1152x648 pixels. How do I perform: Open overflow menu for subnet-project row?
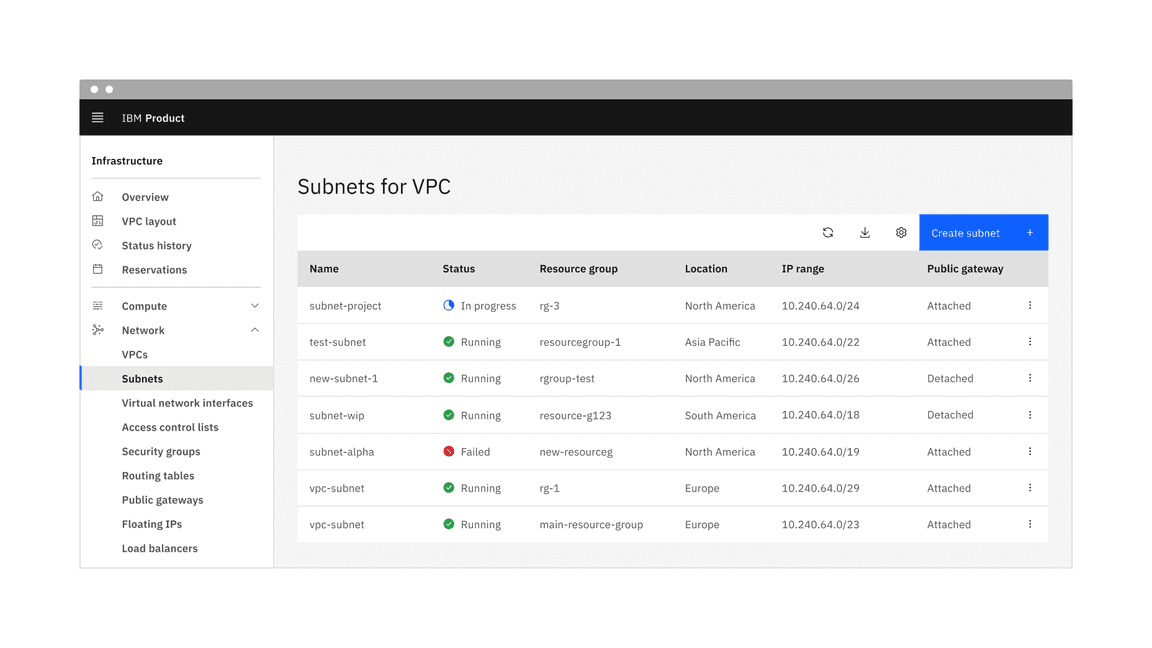pos(1030,306)
